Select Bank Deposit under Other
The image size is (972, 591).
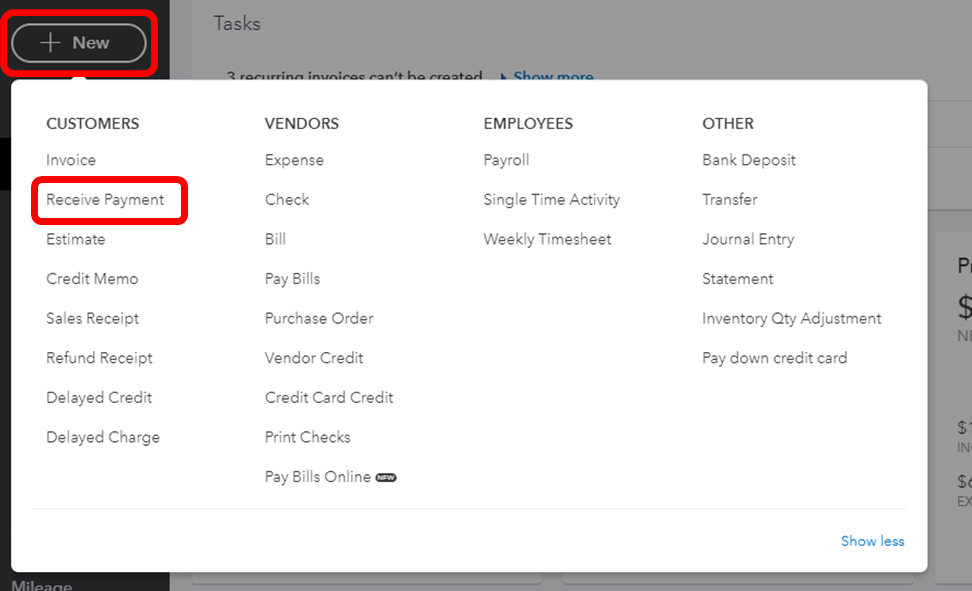pos(749,160)
